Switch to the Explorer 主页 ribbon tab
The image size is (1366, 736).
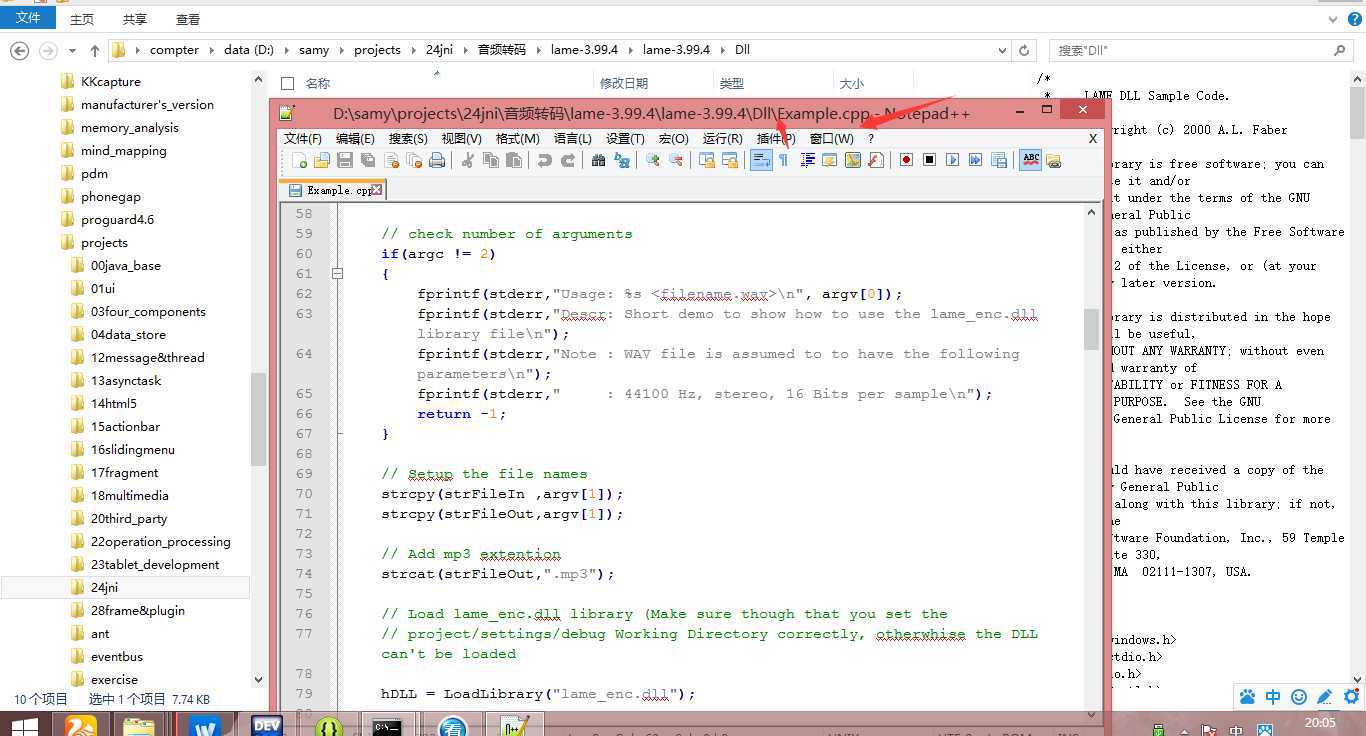82,19
